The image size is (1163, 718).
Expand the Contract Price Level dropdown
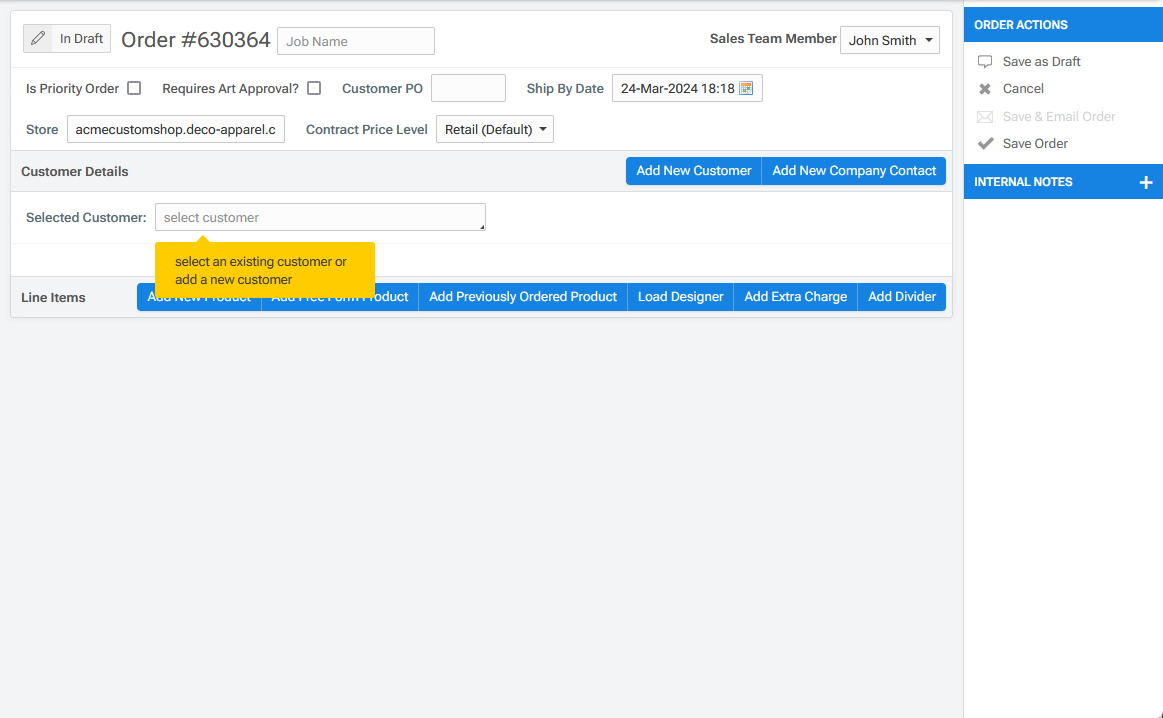[x=494, y=129]
